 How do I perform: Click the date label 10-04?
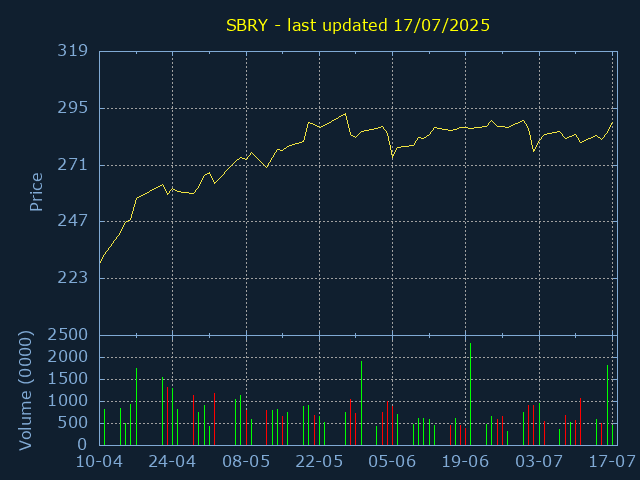99,462
